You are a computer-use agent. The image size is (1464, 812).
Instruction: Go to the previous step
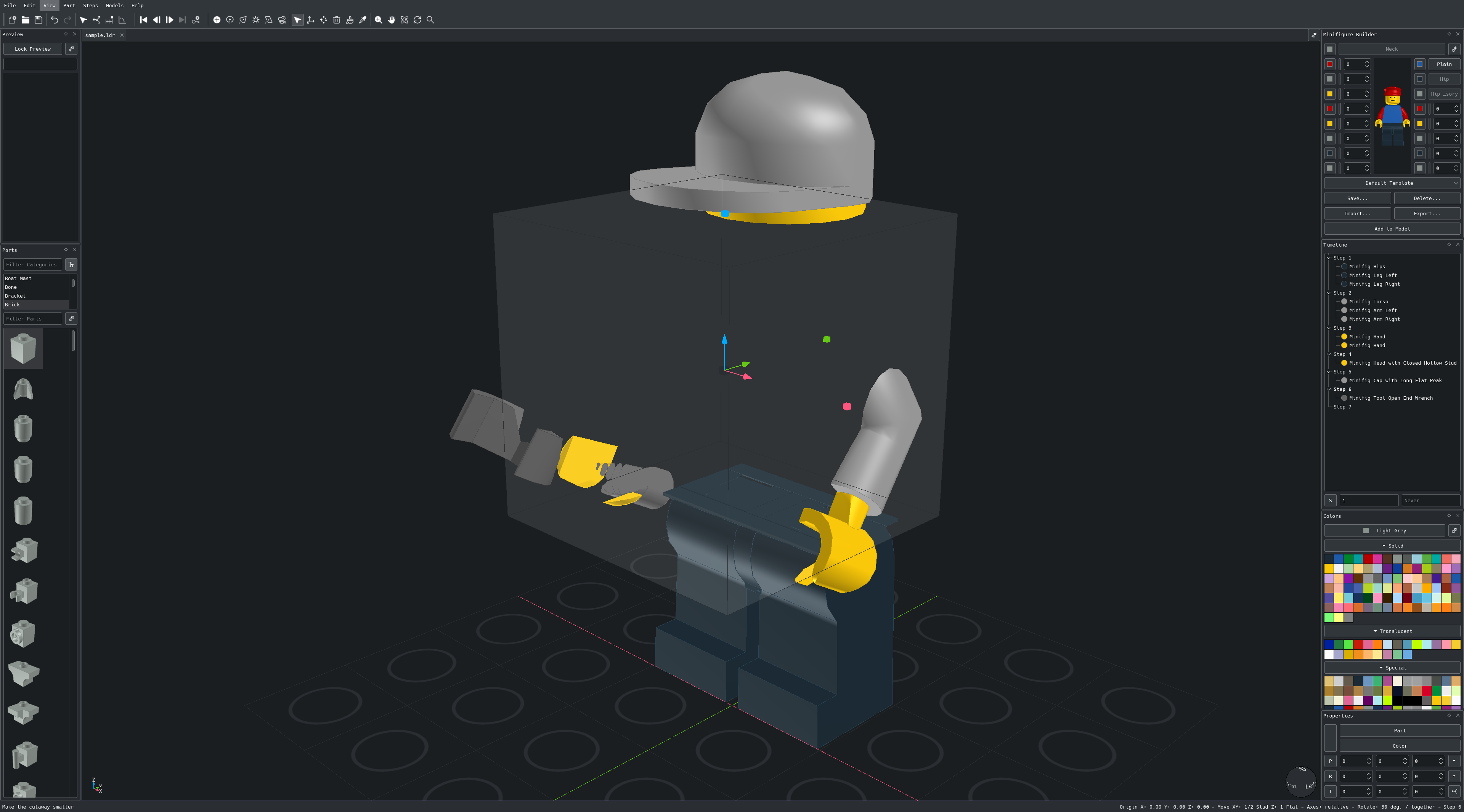click(x=157, y=20)
